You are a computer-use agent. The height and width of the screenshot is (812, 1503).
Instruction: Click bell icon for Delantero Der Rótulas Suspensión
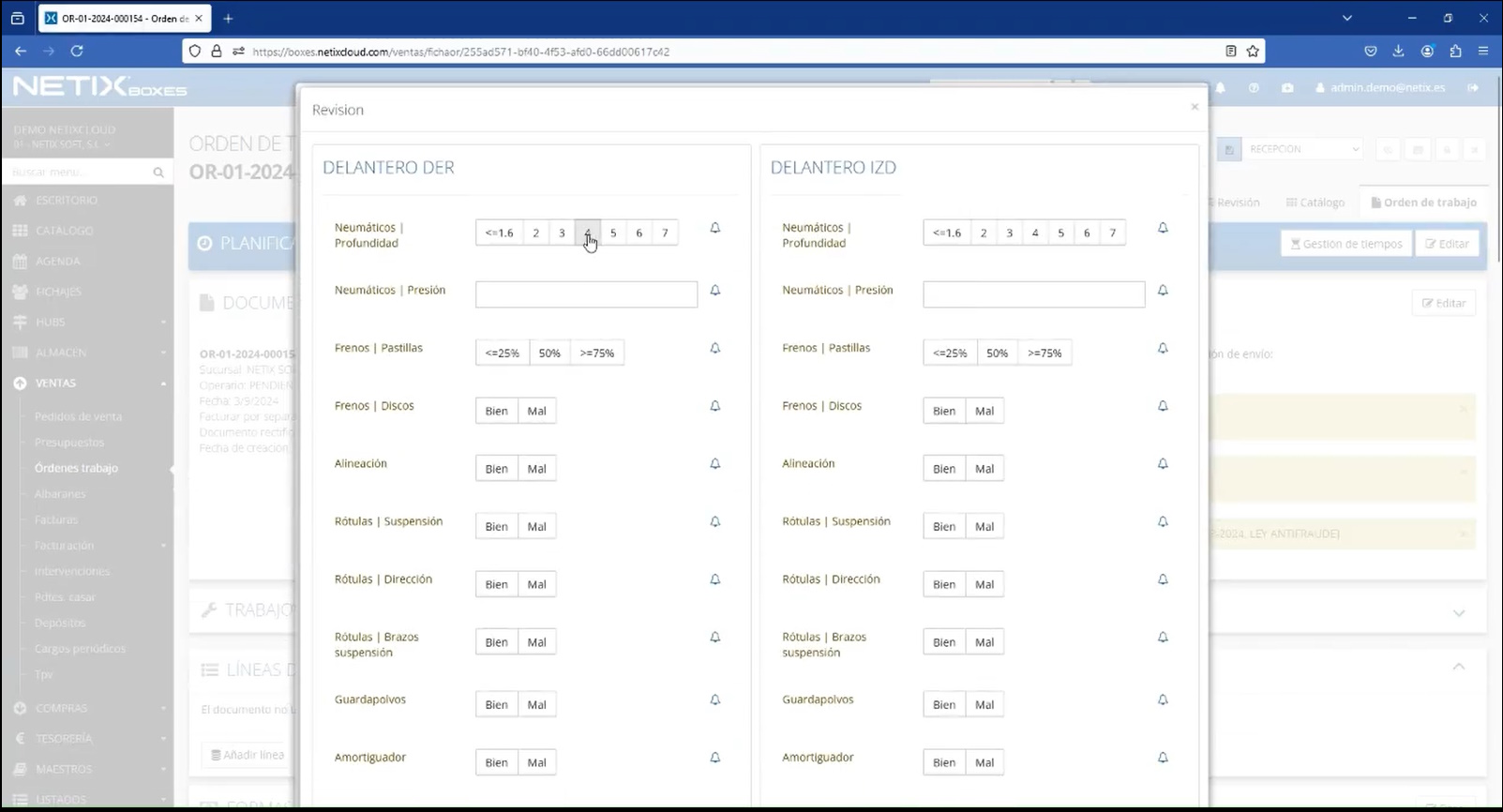pos(715,521)
